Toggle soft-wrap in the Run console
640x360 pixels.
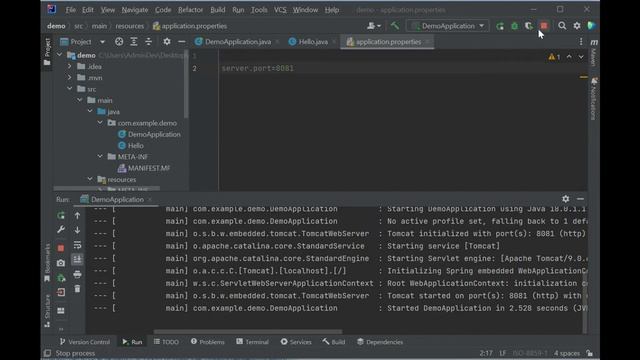tap(77, 245)
